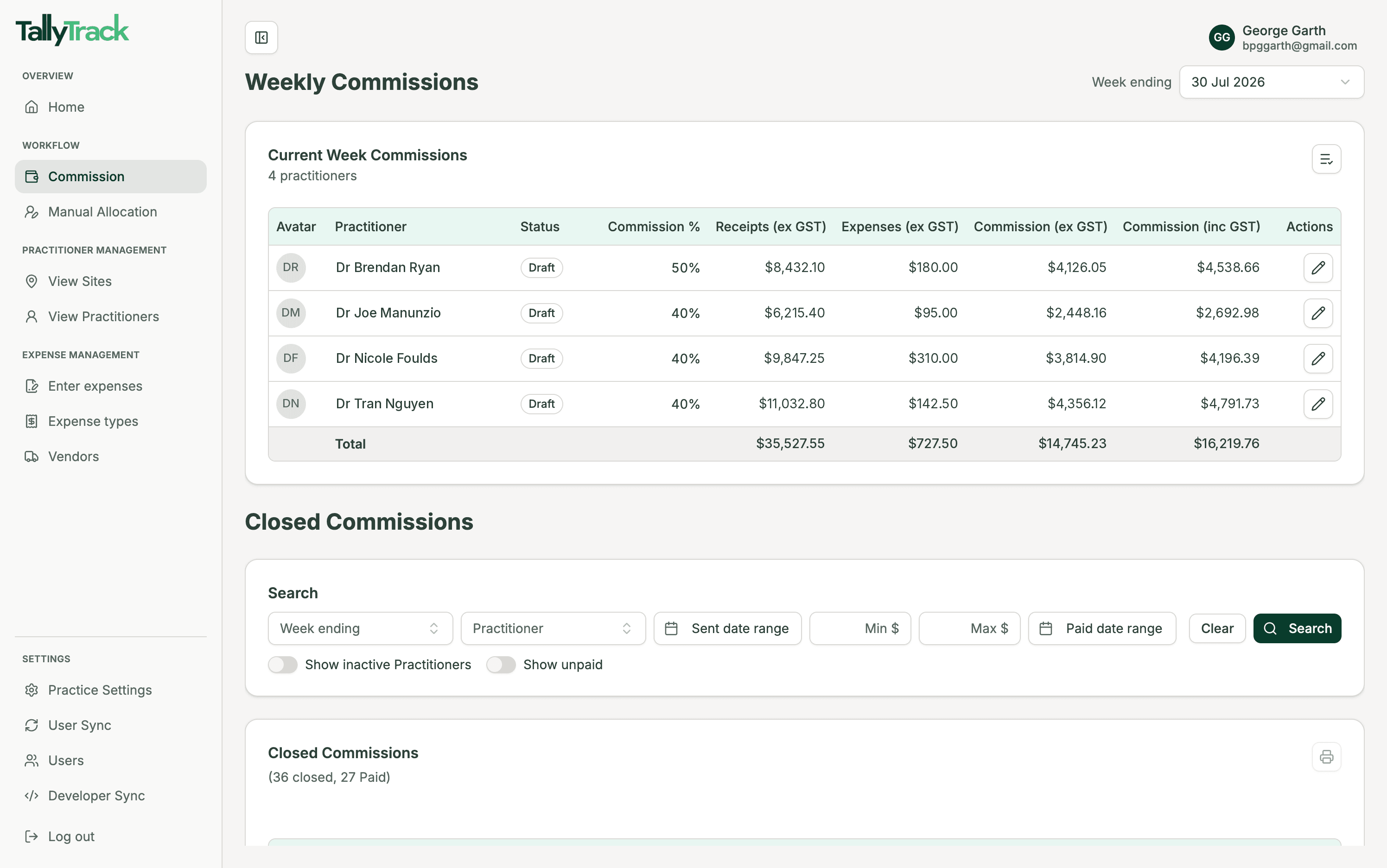This screenshot has height=868, width=1387.
Task: Open the Users page
Action: pyautogui.click(x=110, y=760)
